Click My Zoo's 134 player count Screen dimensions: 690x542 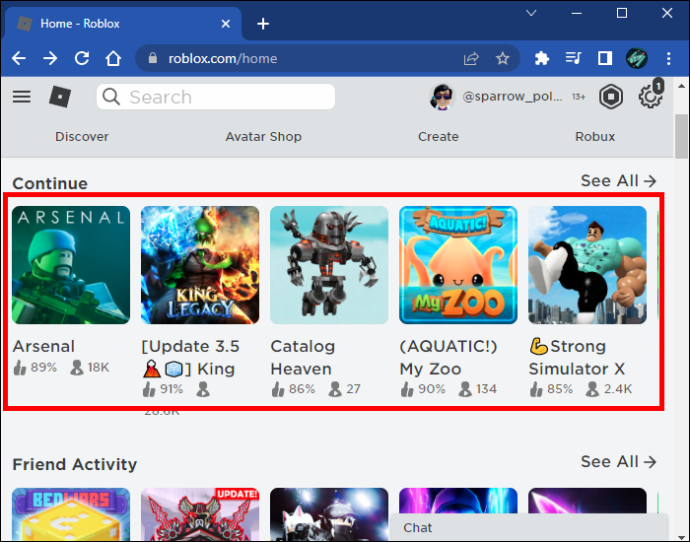pyautogui.click(x=477, y=389)
